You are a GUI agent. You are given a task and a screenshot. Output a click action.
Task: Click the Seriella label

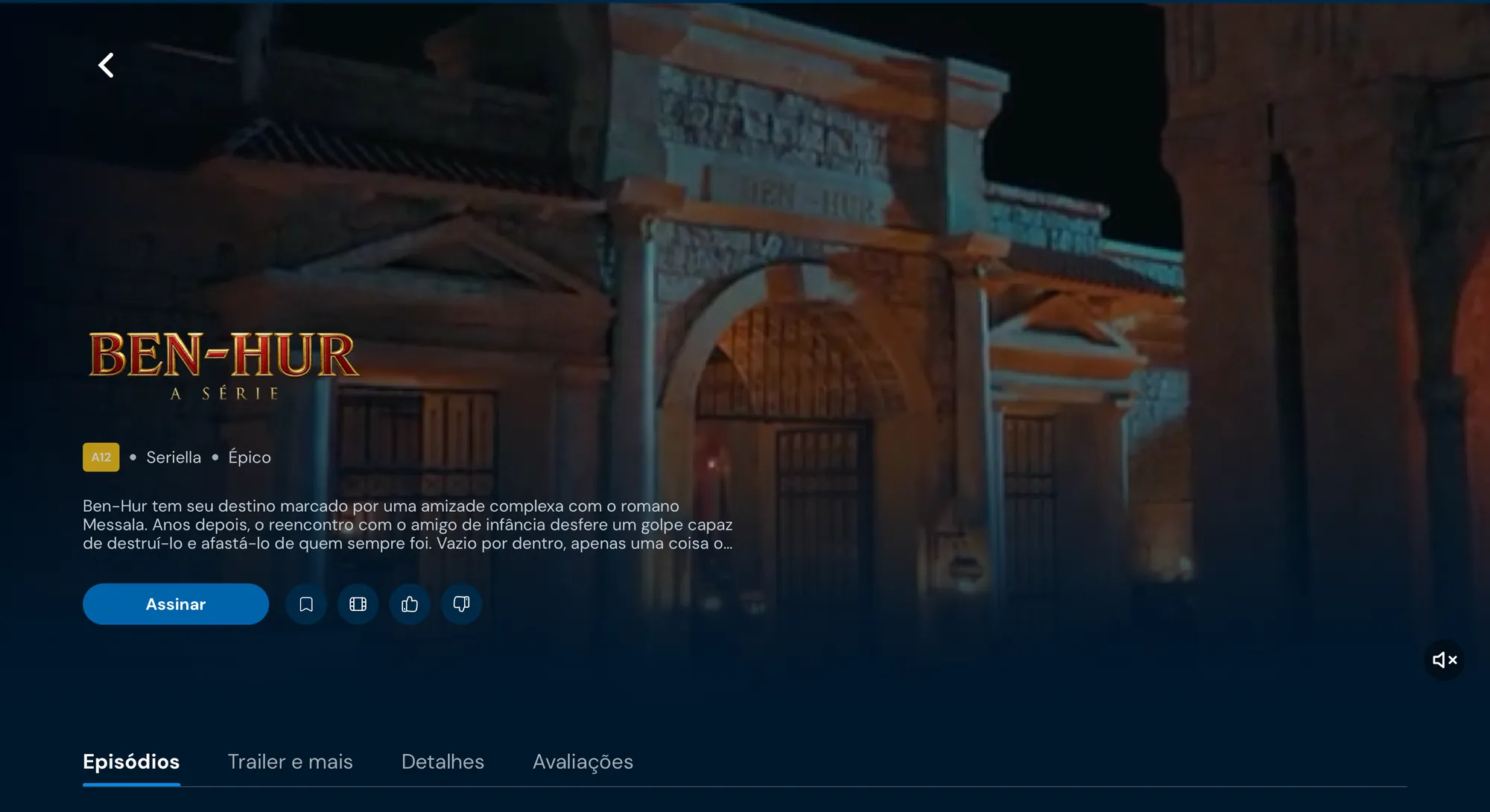tap(174, 457)
